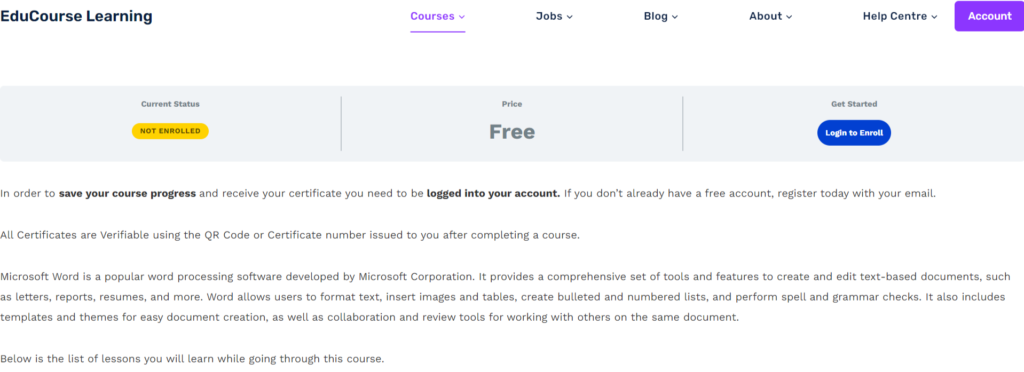
Task: Click the Free price text
Action: point(512,132)
